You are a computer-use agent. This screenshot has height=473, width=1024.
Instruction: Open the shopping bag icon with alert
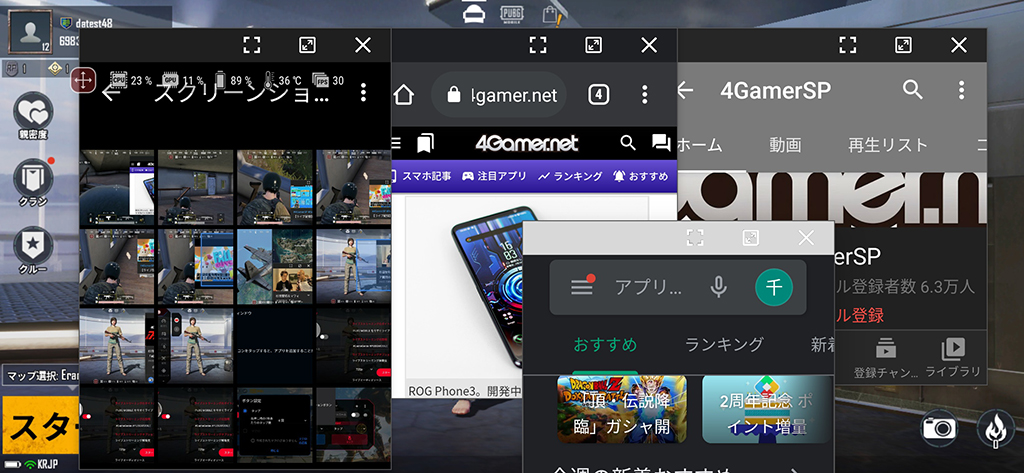click(x=553, y=14)
